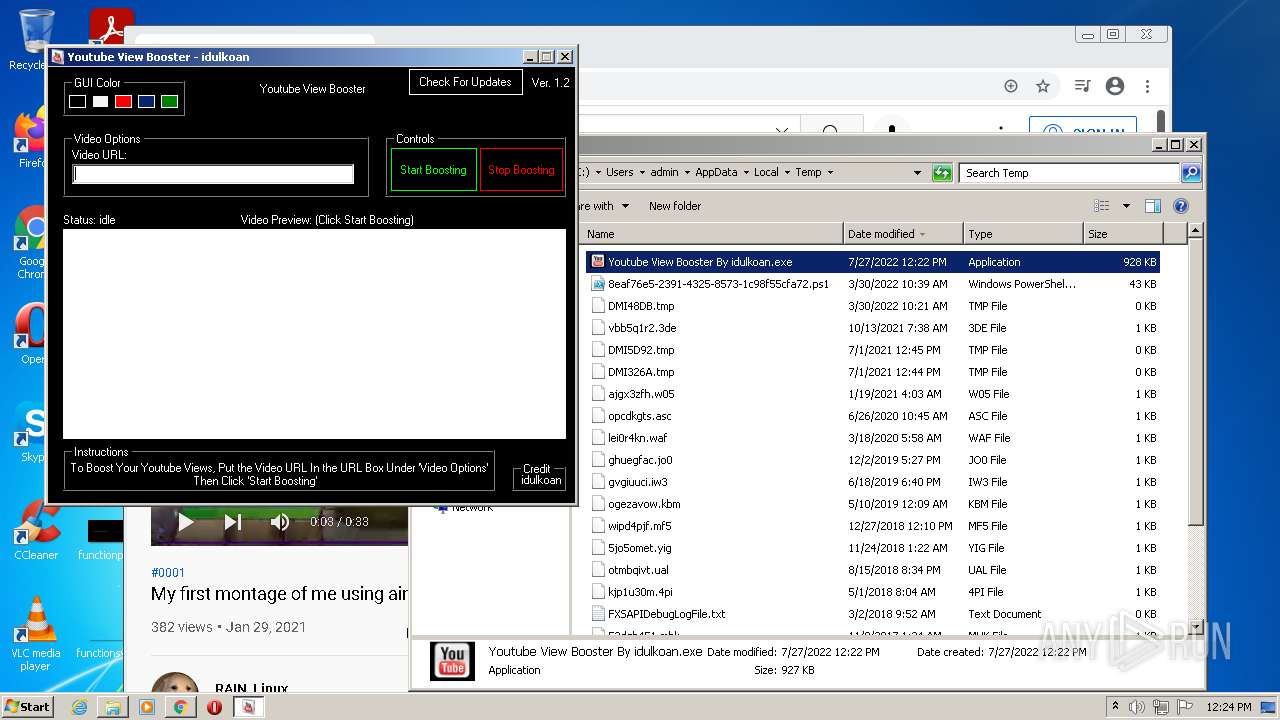Select the black GUI color swatch
The height and width of the screenshot is (720, 1280).
click(x=77, y=102)
